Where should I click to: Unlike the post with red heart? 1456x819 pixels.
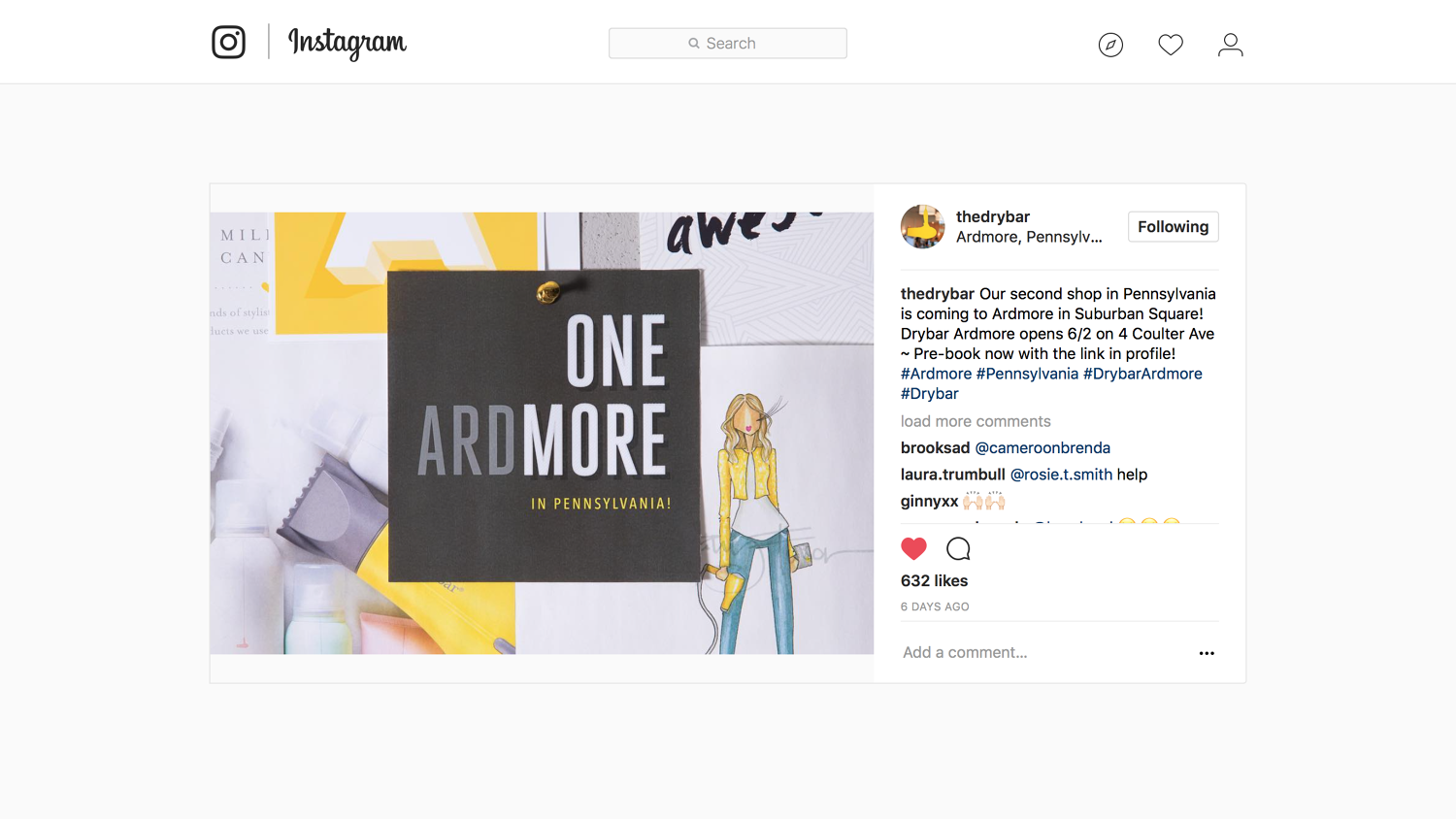point(913,548)
